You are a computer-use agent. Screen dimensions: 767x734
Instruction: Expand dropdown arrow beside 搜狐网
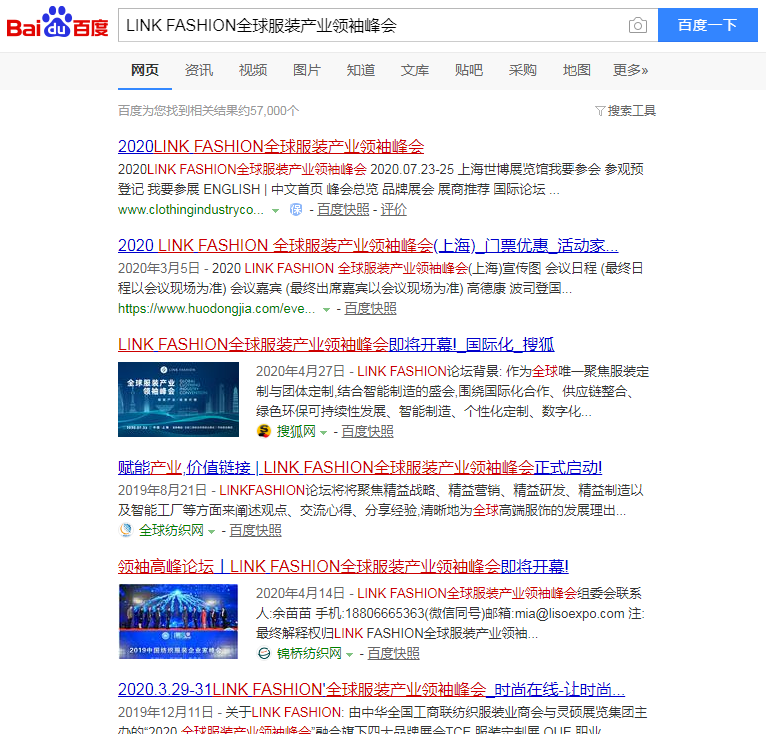pos(323,432)
